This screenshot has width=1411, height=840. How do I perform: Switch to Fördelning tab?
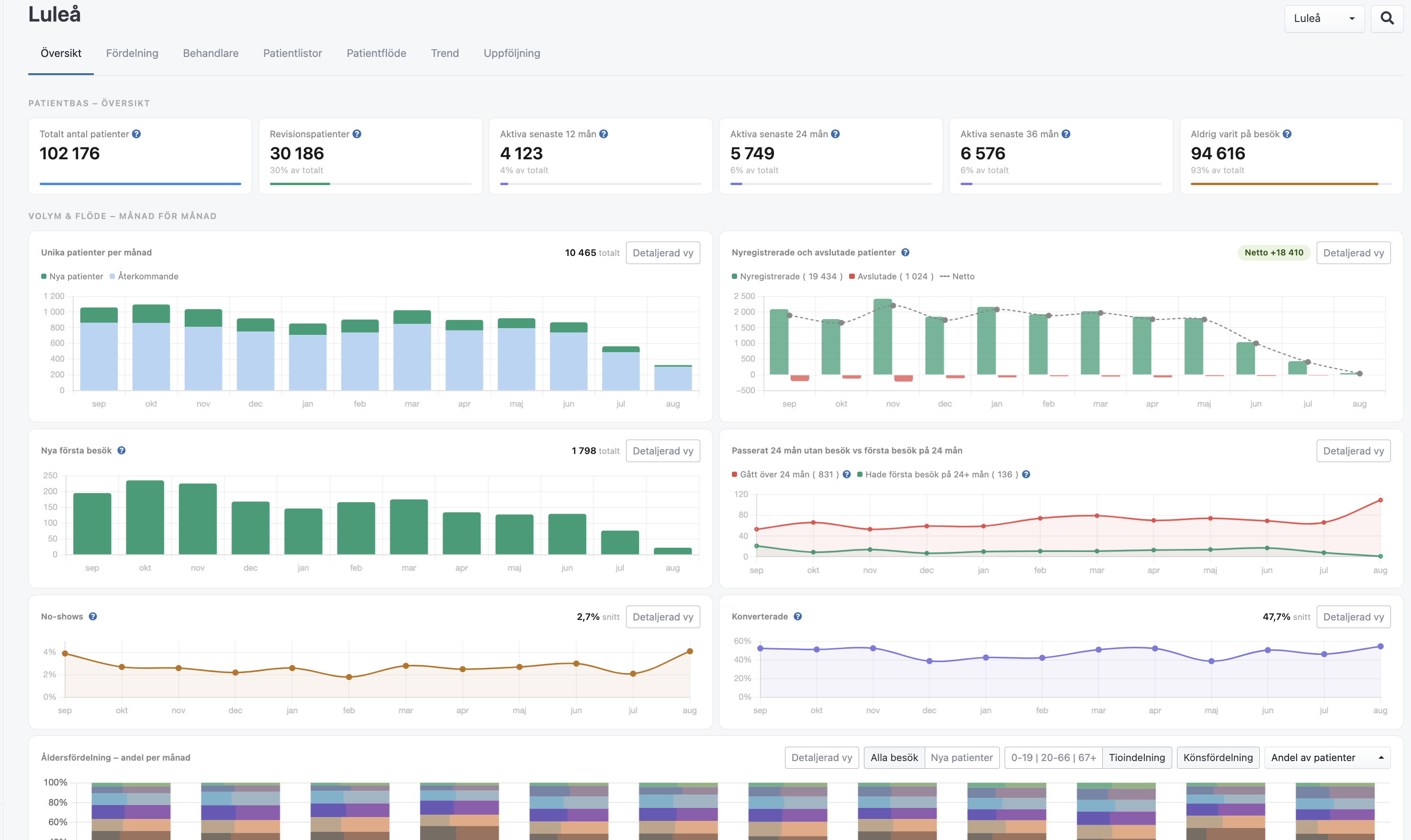[x=132, y=53]
